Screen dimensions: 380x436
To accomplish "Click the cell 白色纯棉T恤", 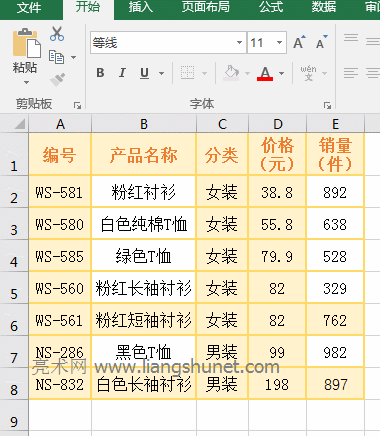I will click(144, 224).
